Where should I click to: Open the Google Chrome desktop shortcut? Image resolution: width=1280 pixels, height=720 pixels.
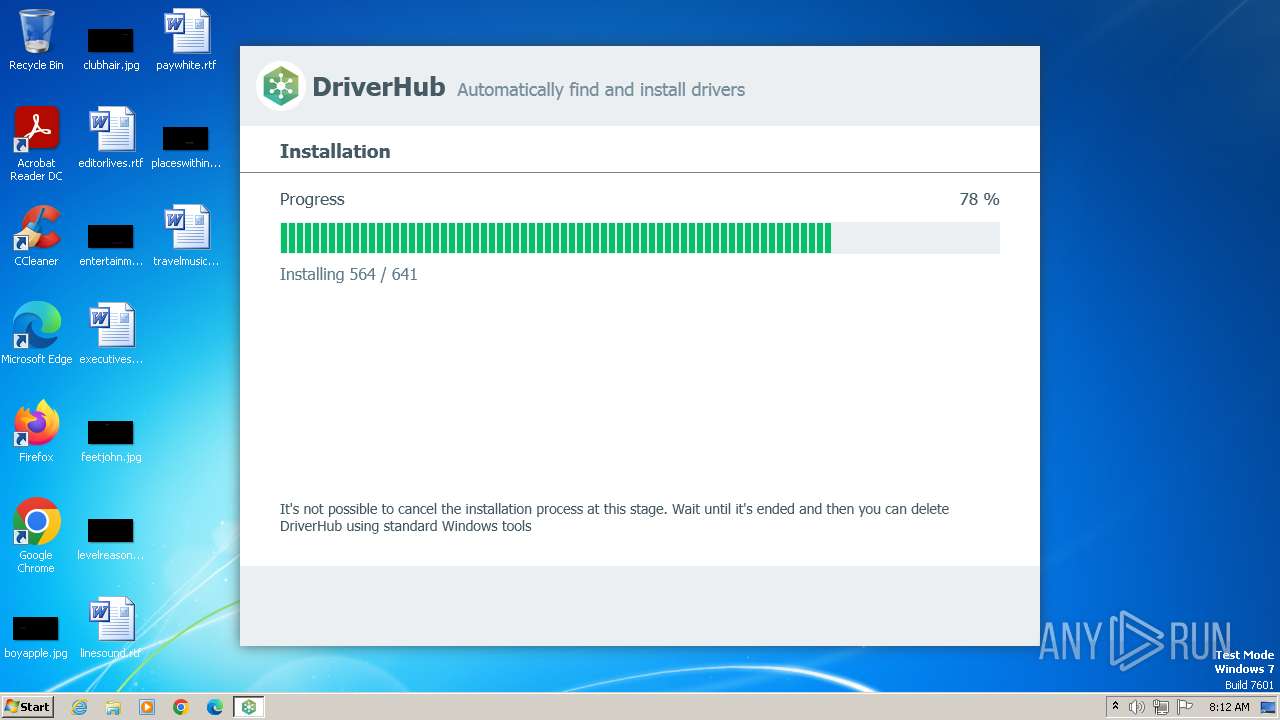point(36,536)
